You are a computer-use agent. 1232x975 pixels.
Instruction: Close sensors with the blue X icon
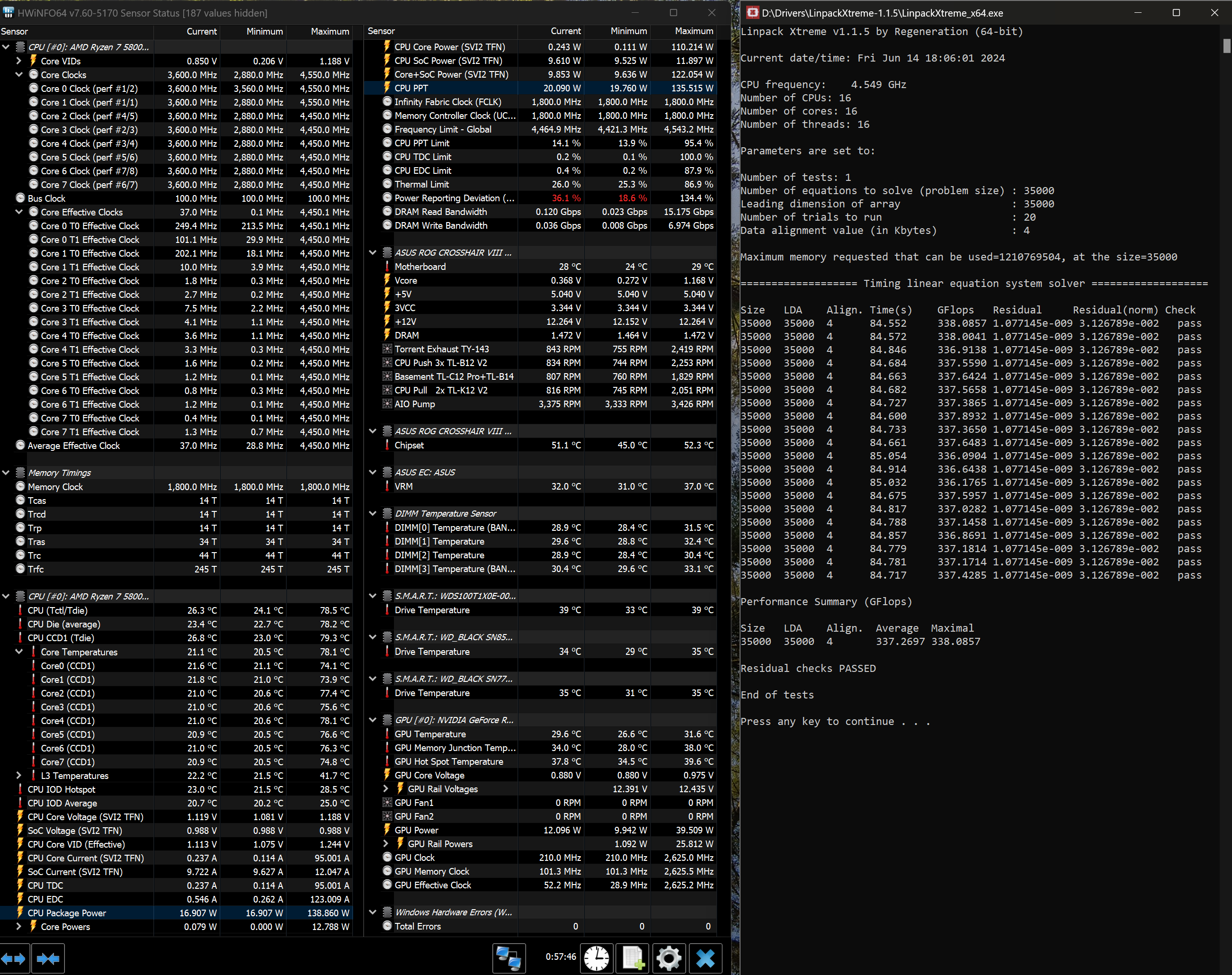click(705, 958)
